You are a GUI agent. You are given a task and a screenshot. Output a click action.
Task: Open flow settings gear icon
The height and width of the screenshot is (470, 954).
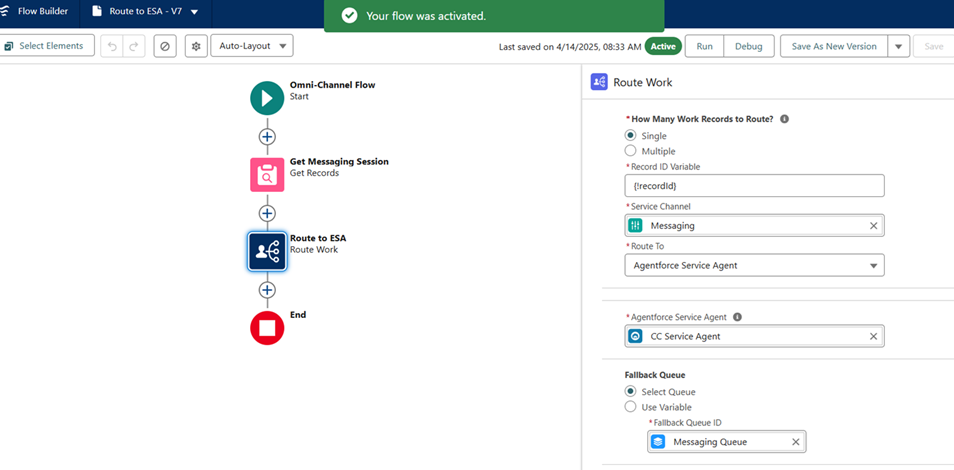(x=196, y=46)
